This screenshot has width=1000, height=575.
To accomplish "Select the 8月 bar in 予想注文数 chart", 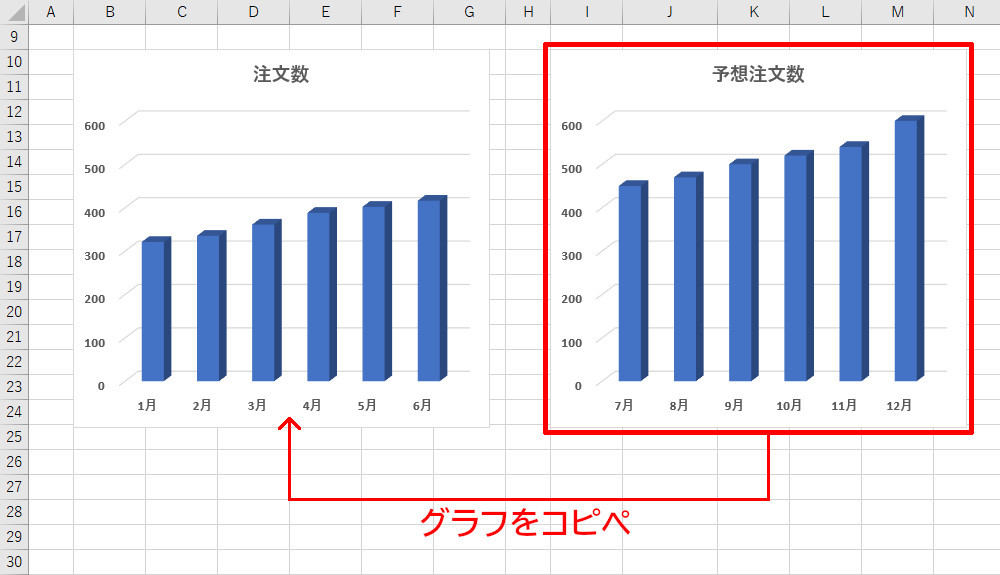I will (689, 277).
